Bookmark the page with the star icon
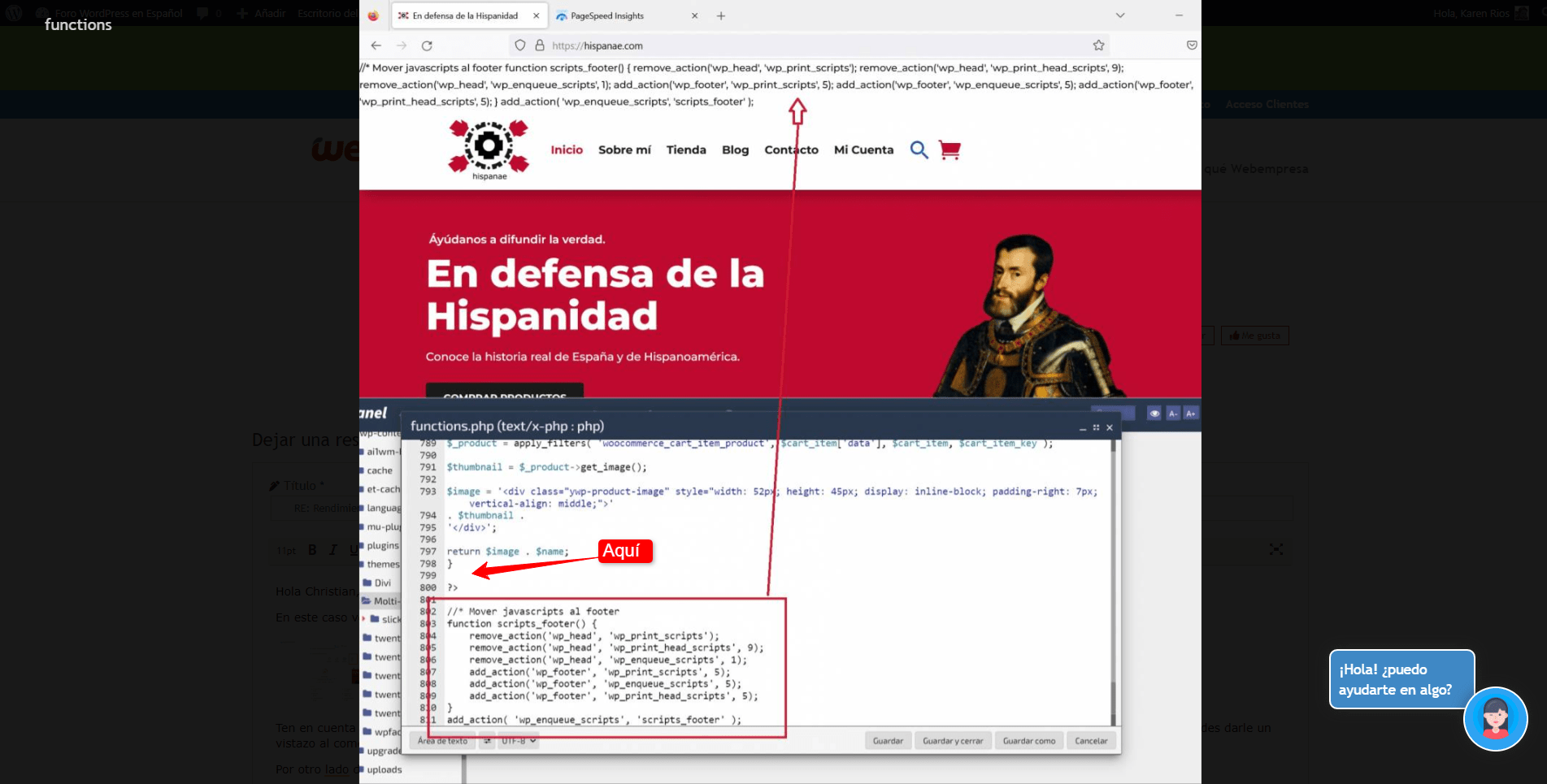This screenshot has height=784, width=1547. [x=1098, y=45]
